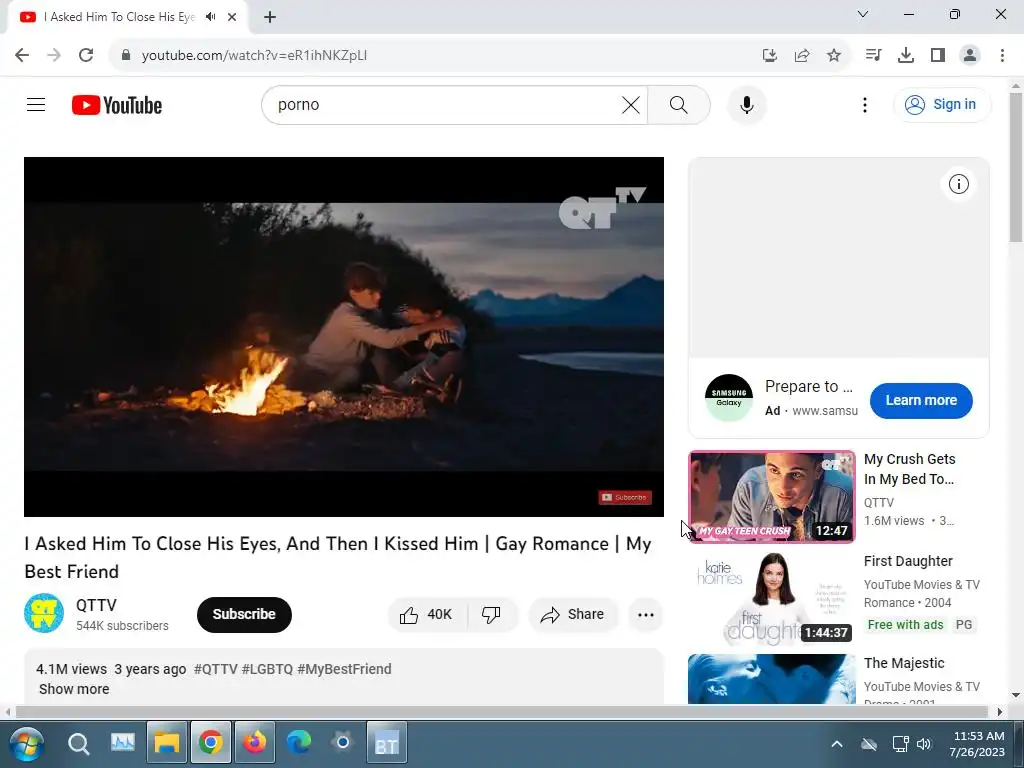Open the #QTTV hashtag
Screen dimensions: 1024x768
(x=216, y=669)
